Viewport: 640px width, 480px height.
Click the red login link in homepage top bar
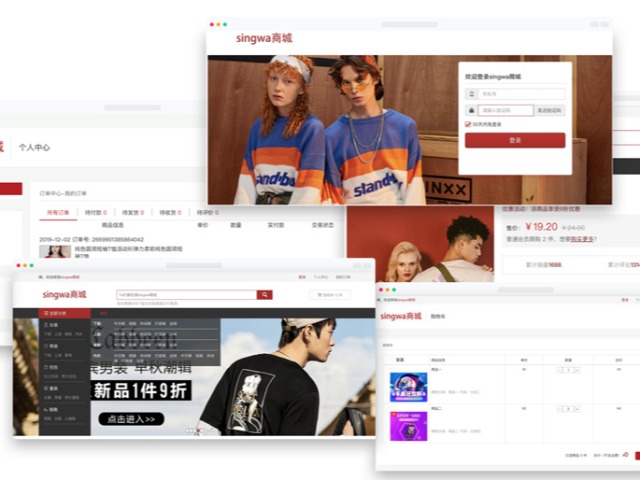tap(302, 277)
